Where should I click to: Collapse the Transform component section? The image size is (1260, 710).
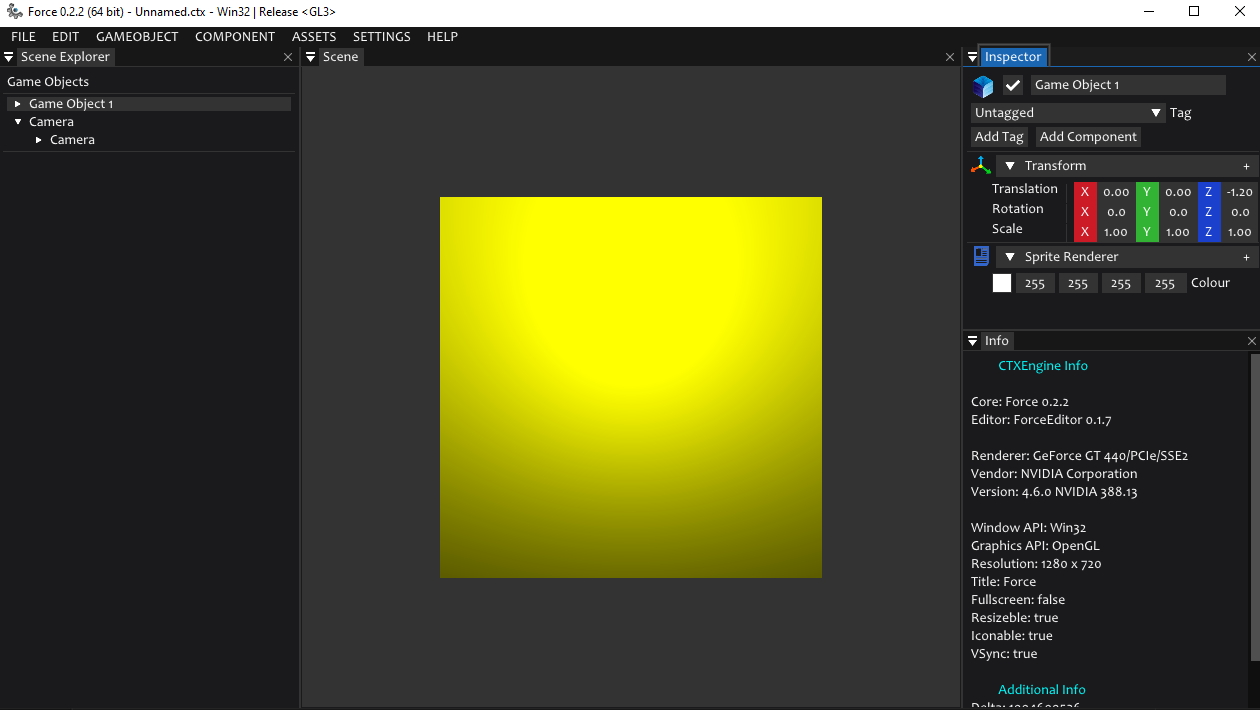(1010, 166)
